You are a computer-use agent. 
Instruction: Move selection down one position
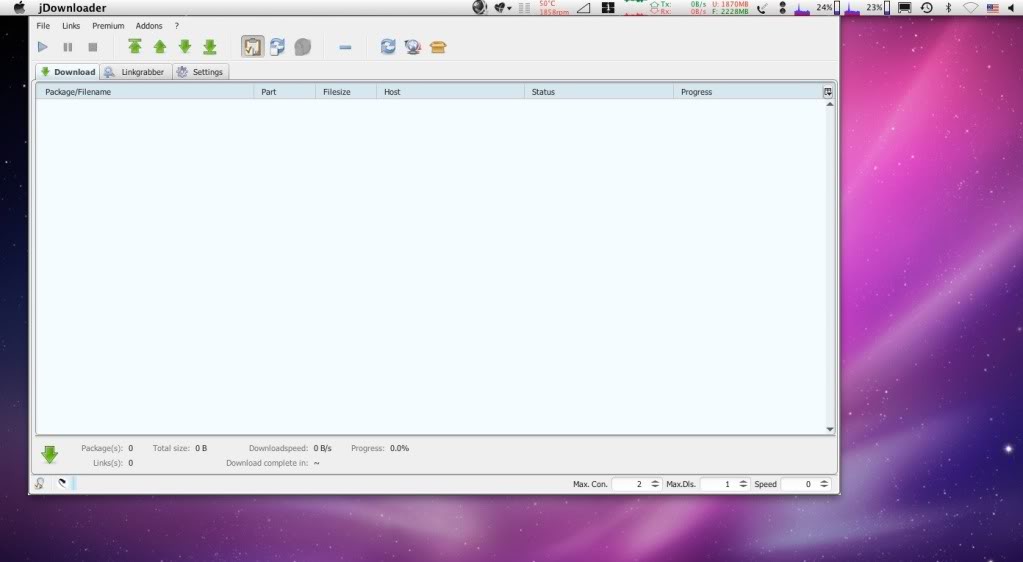(185, 46)
